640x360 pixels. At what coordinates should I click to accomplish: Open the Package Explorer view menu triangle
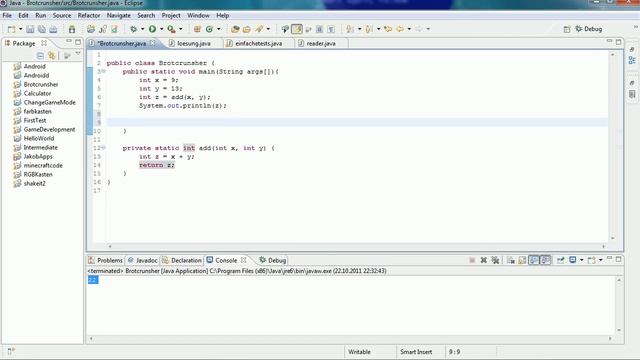coord(78,54)
